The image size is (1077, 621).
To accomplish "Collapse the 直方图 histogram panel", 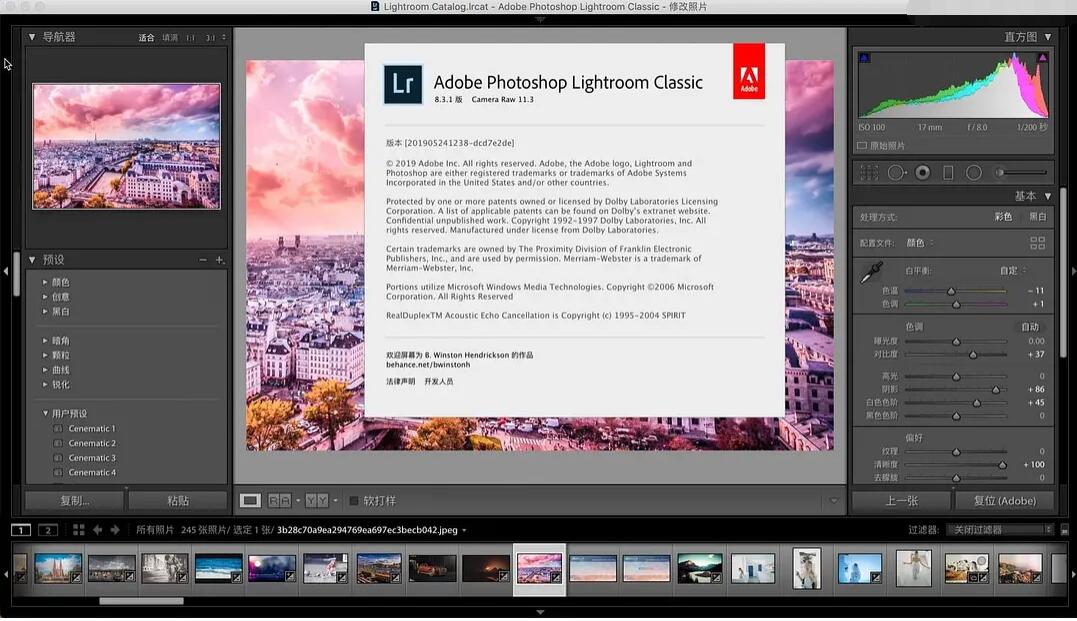I will (x=1047, y=37).
